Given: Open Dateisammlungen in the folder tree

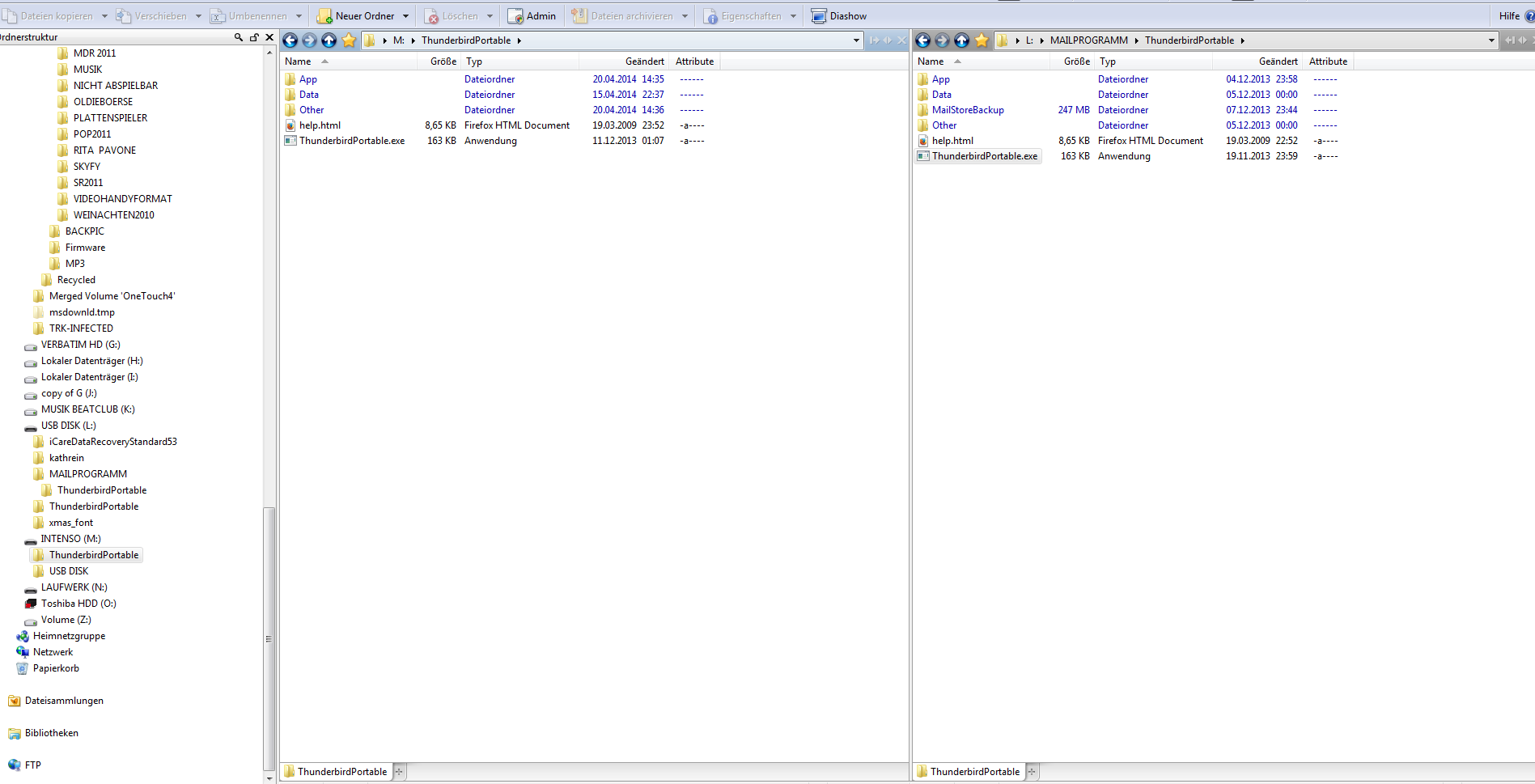Looking at the screenshot, I should point(64,701).
